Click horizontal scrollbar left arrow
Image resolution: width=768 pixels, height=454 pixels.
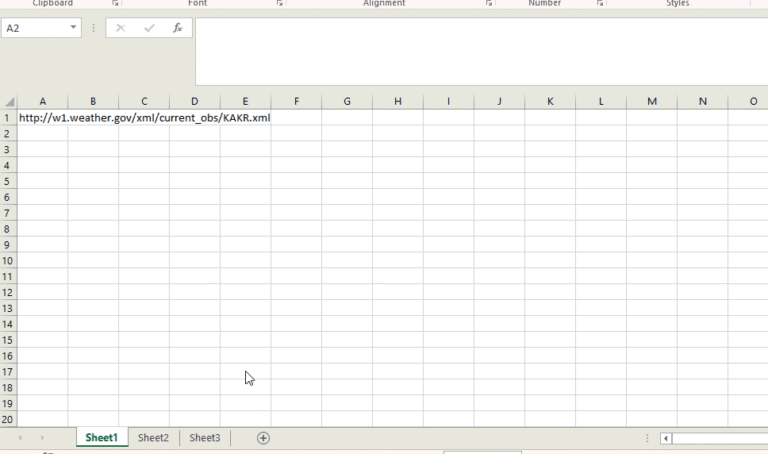coord(665,438)
